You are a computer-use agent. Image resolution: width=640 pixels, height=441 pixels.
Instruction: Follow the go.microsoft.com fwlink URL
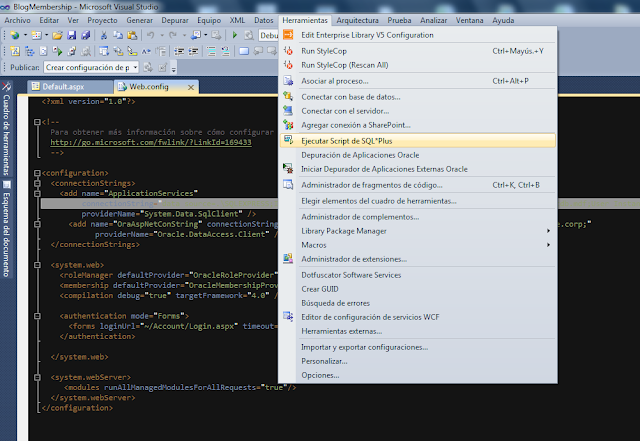point(151,143)
